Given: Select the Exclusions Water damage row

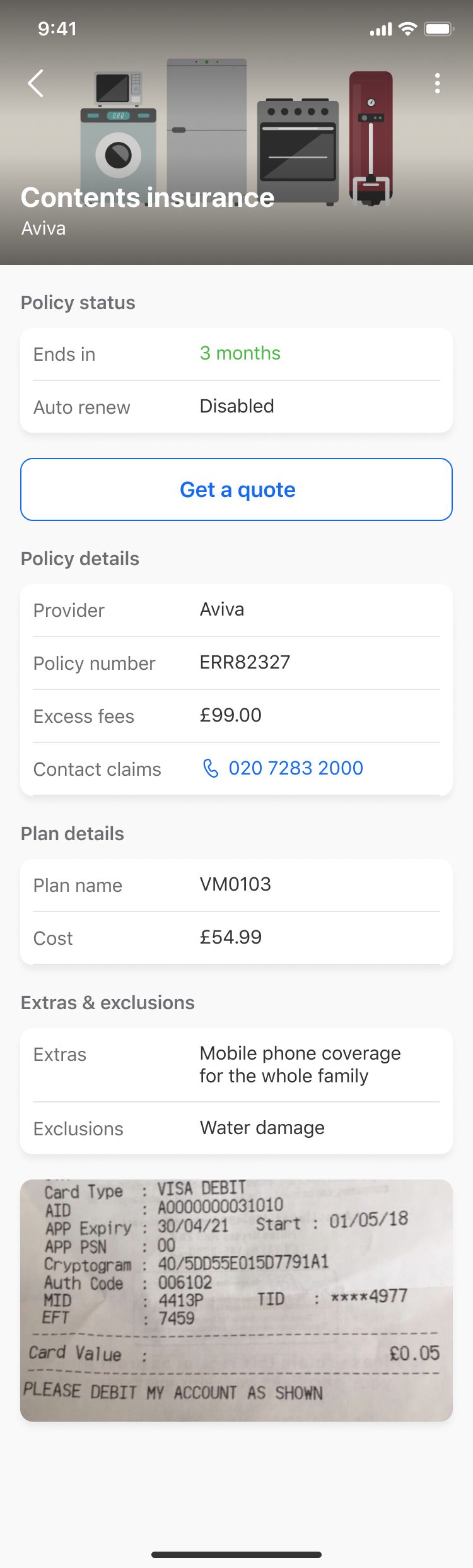Looking at the screenshot, I should point(237,1128).
